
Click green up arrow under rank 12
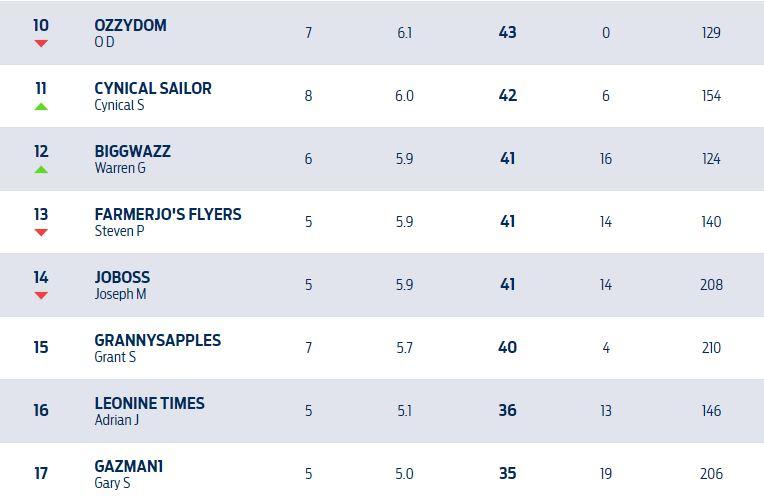coord(41,170)
